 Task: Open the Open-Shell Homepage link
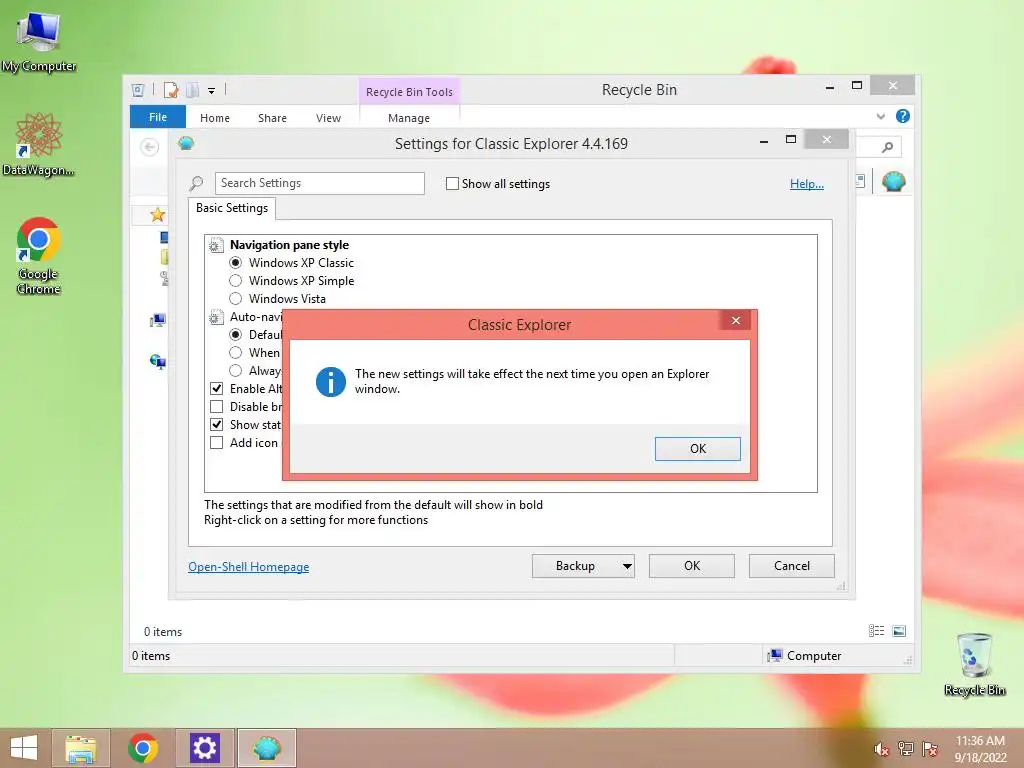click(249, 567)
